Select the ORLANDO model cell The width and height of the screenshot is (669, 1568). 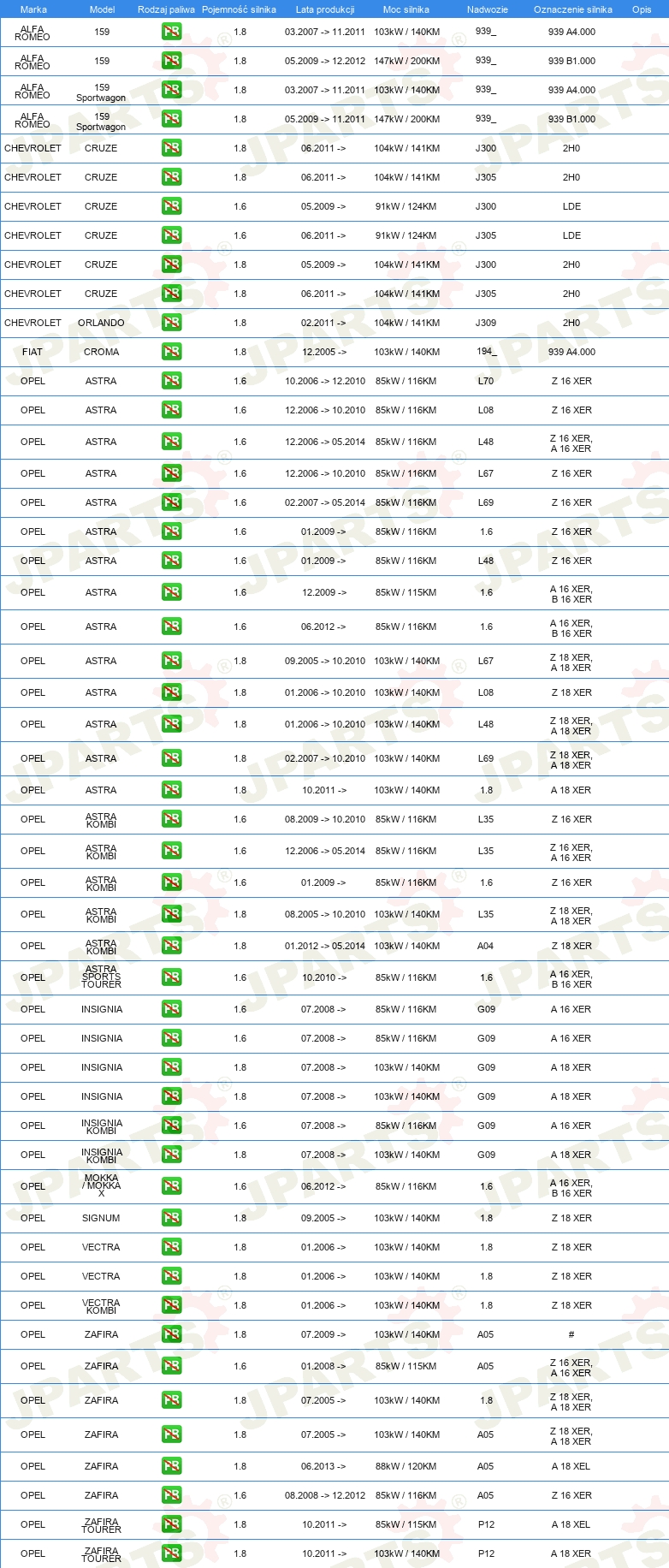tap(101, 323)
